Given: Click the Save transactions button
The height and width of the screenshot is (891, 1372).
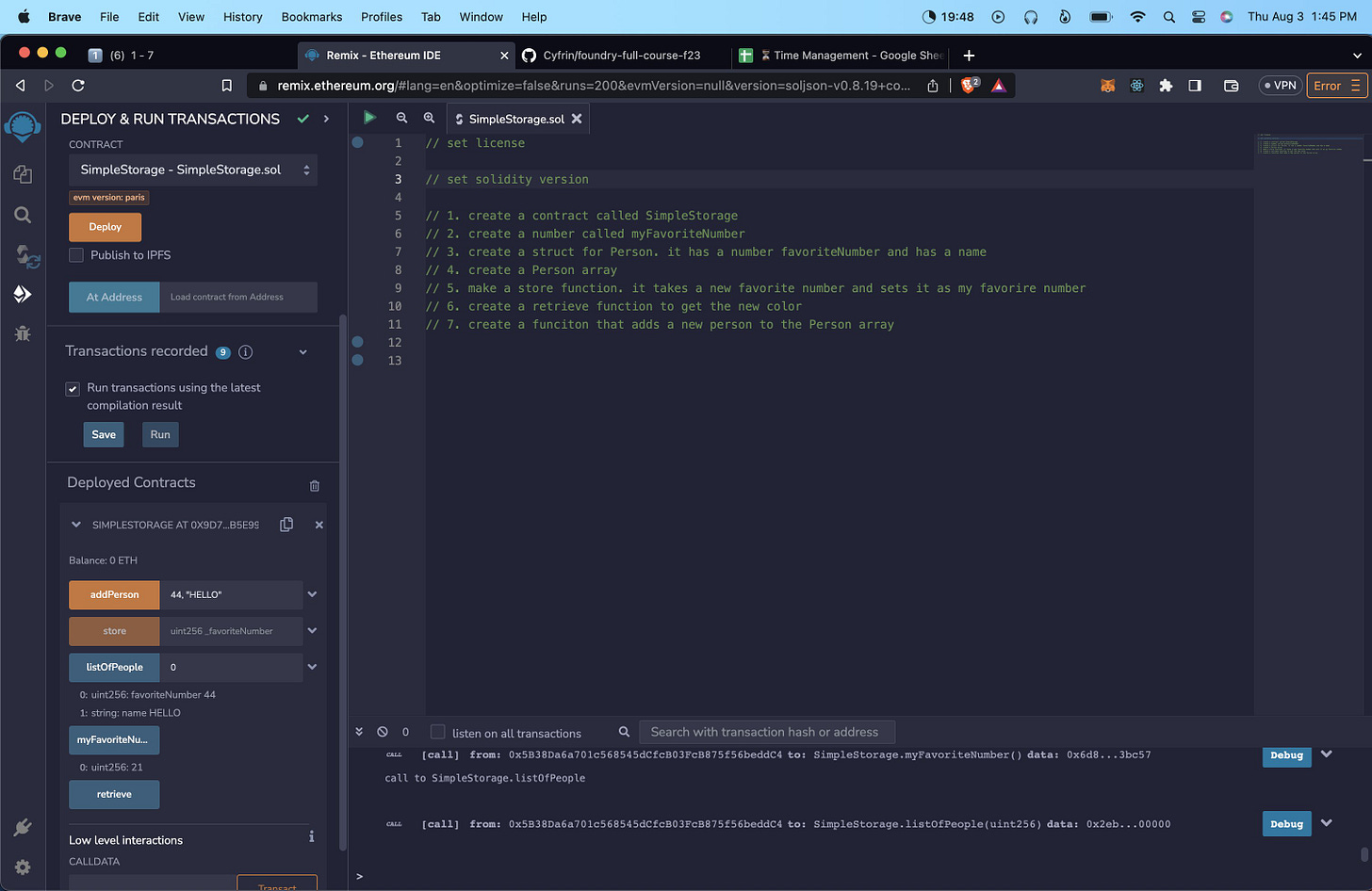Looking at the screenshot, I should pos(104,434).
